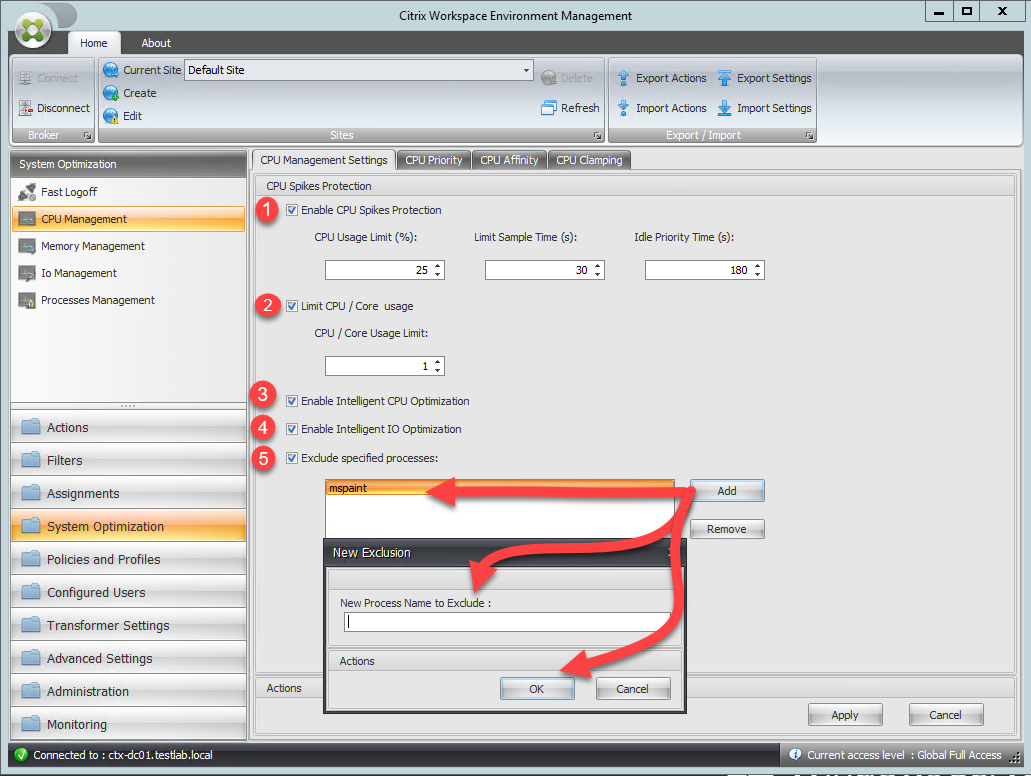Click the Assignments folder icon

click(x=31, y=493)
